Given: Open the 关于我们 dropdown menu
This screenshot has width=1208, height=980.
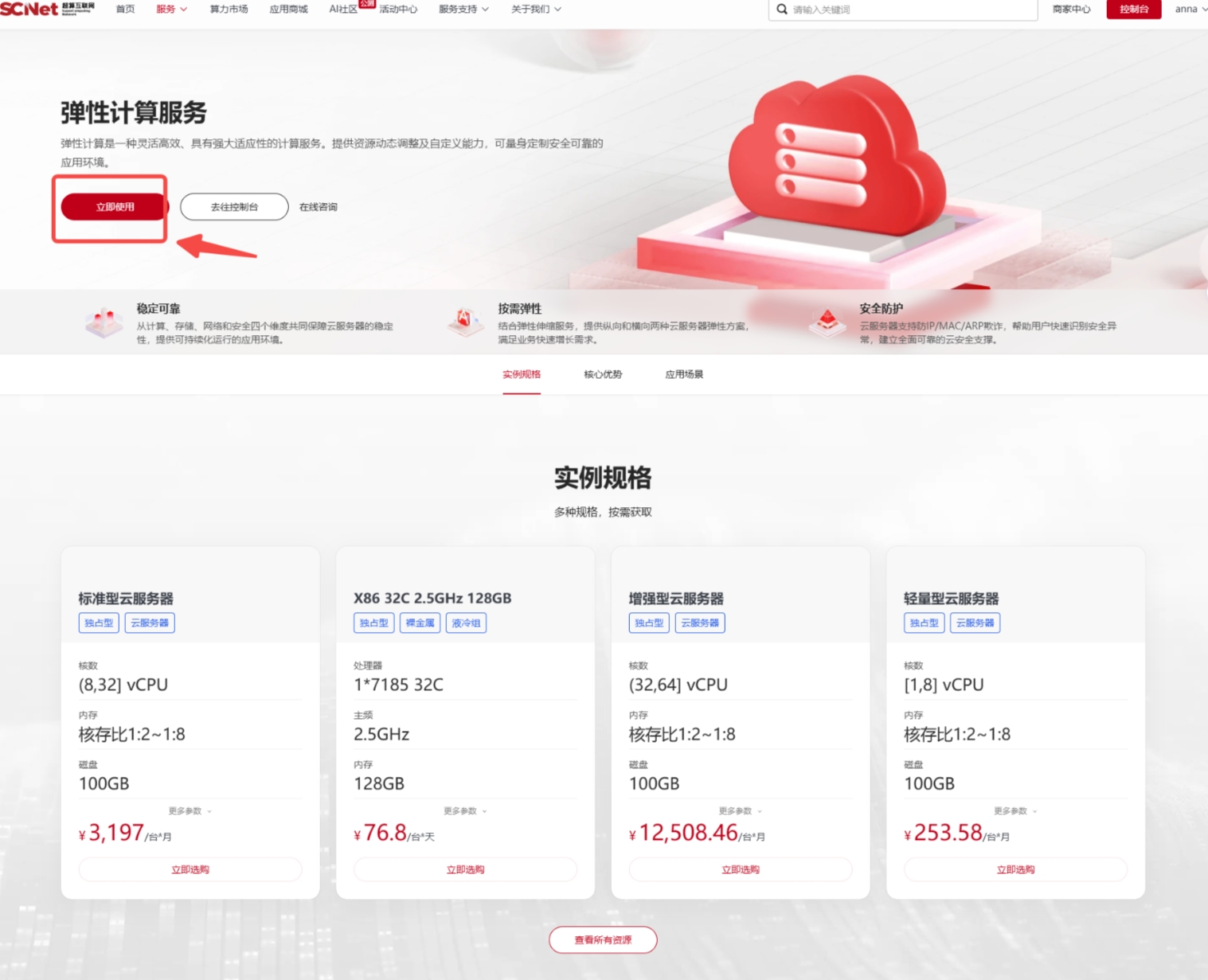Looking at the screenshot, I should (x=536, y=10).
